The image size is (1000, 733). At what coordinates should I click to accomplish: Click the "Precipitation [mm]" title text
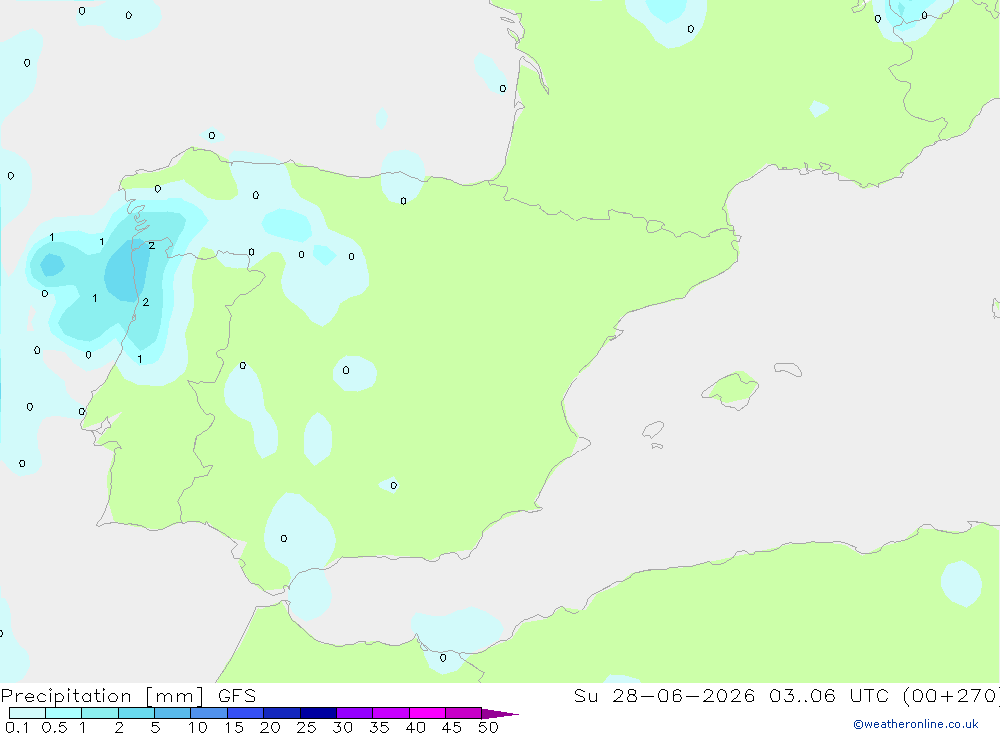click(x=102, y=696)
